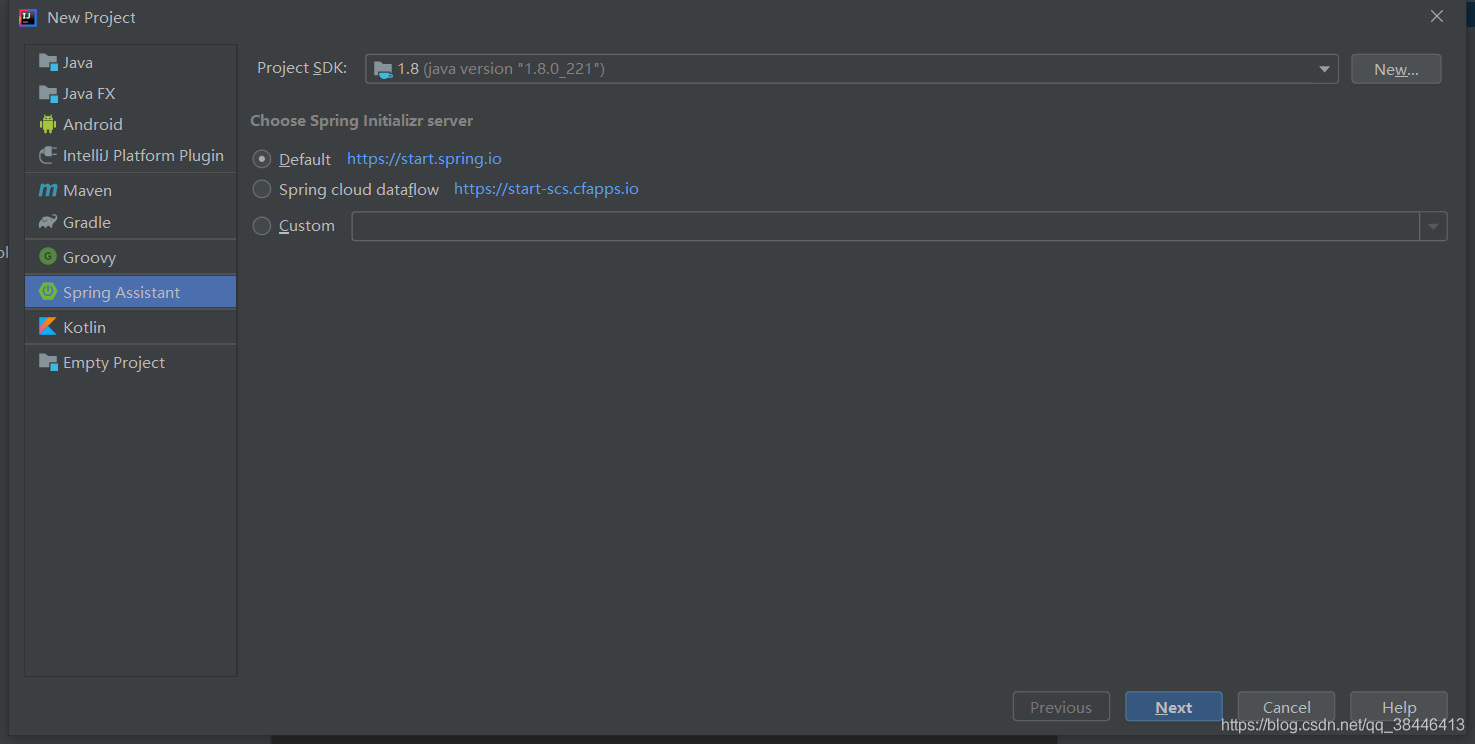Choose the Java project type label
The width and height of the screenshot is (1475, 744).
pos(78,62)
